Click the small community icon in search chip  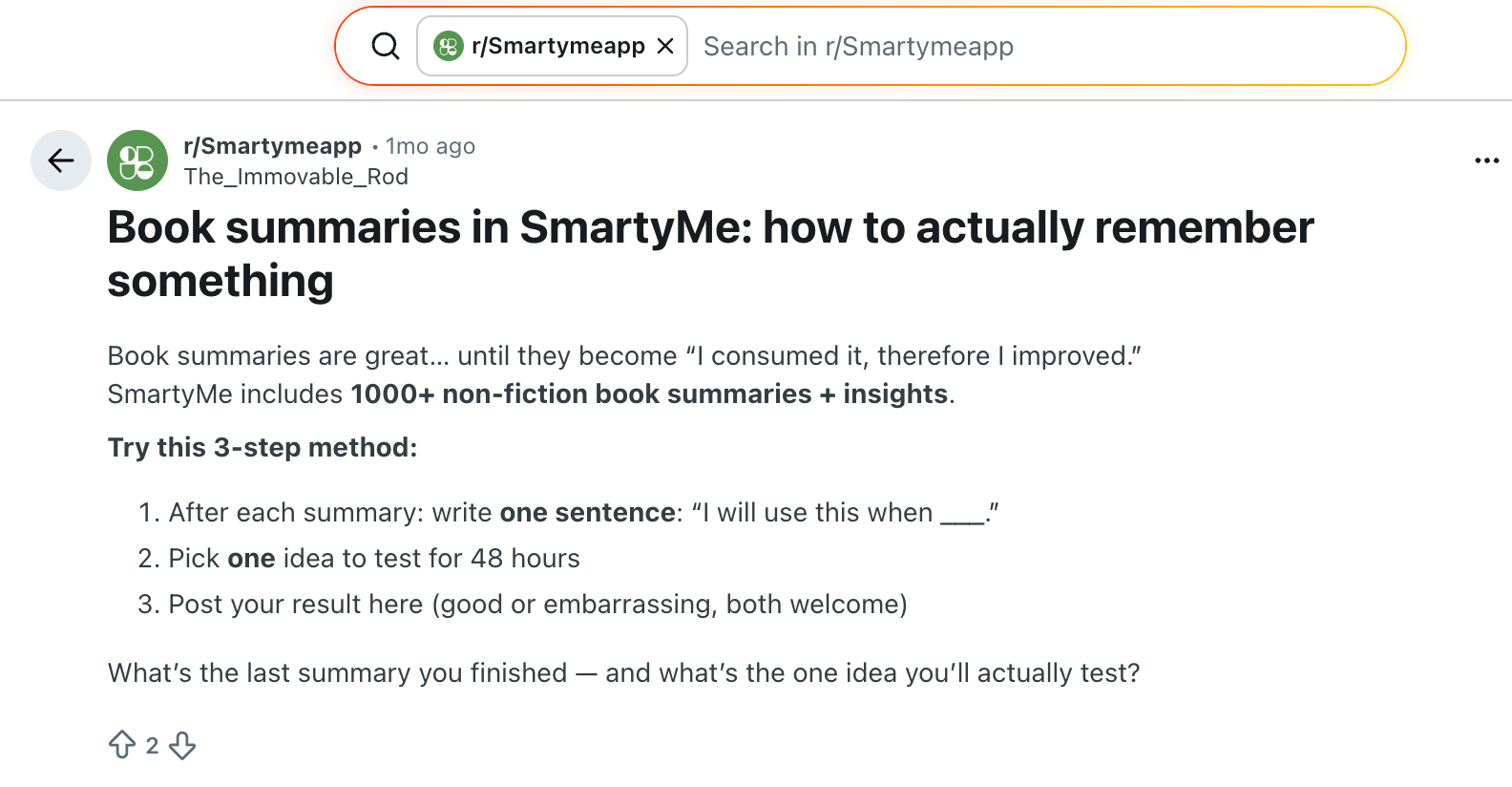[x=449, y=46]
